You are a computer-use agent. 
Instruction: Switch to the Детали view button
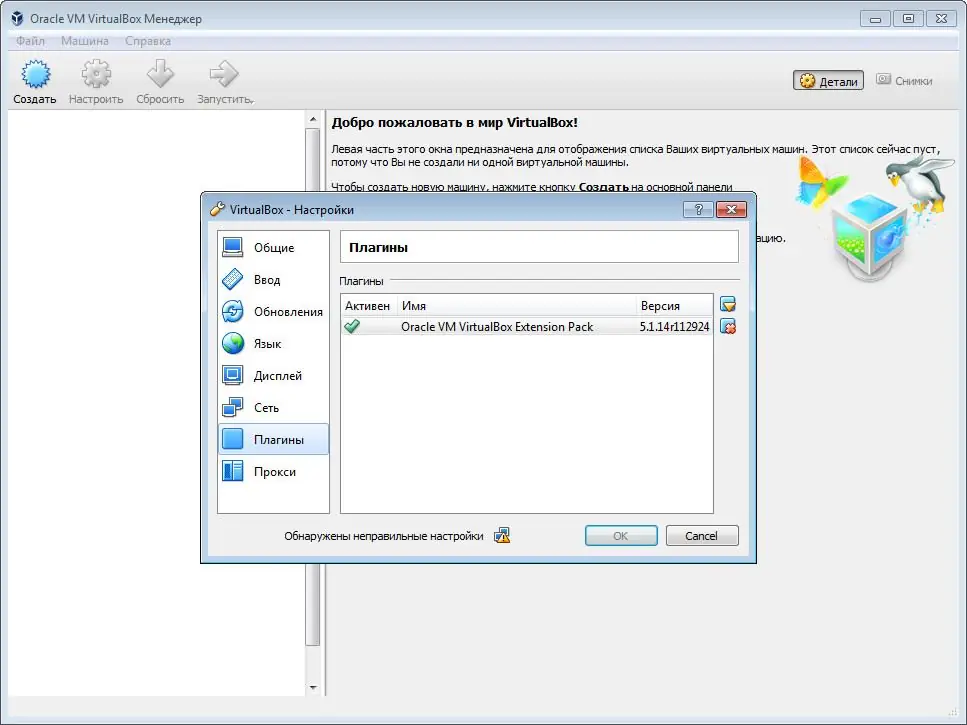coord(828,81)
